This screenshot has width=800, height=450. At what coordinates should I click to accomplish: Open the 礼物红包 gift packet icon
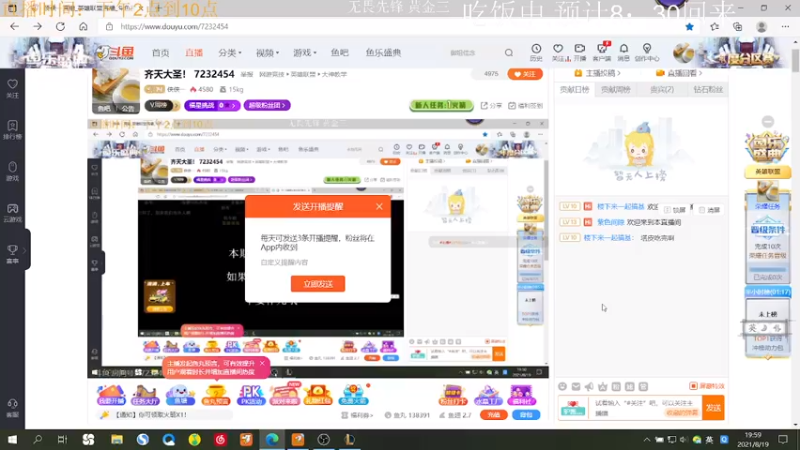click(x=318, y=394)
